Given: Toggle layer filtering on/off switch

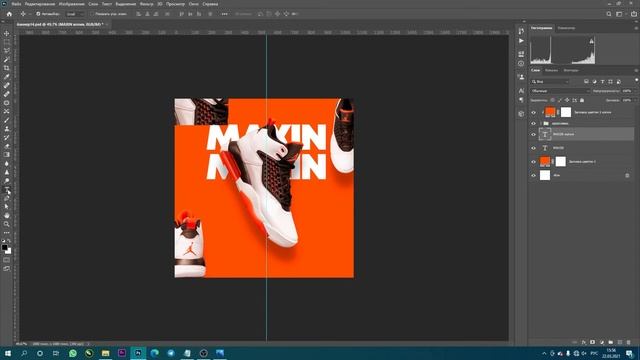Looking at the screenshot, I should click(636, 81).
